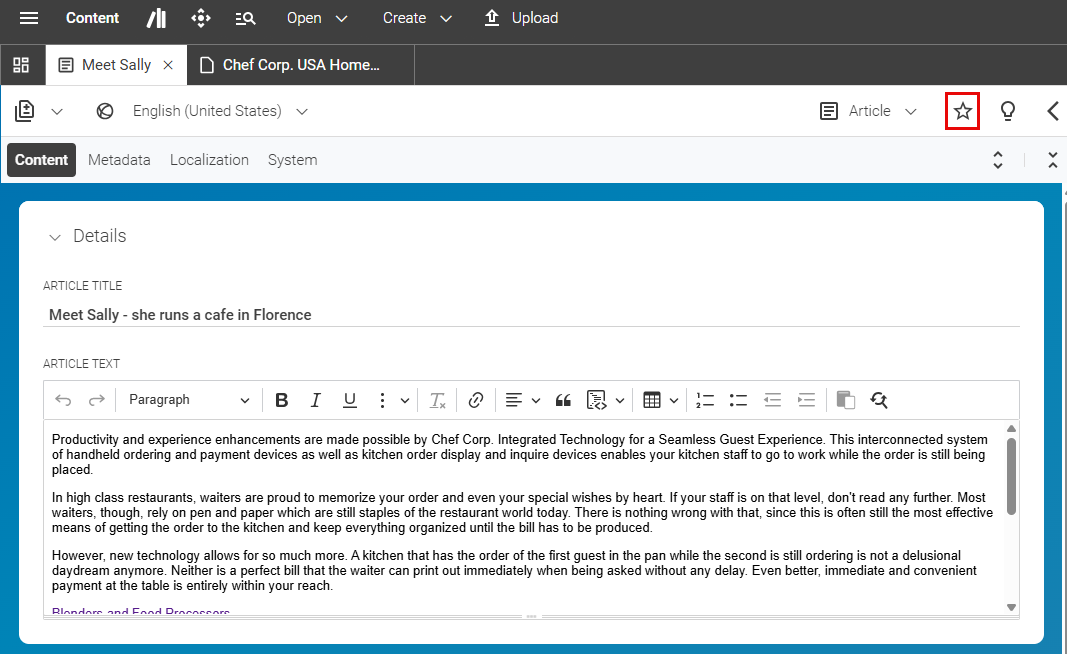Open the hamburger main menu
Image resolution: width=1067 pixels, height=654 pixels.
[x=27, y=17]
